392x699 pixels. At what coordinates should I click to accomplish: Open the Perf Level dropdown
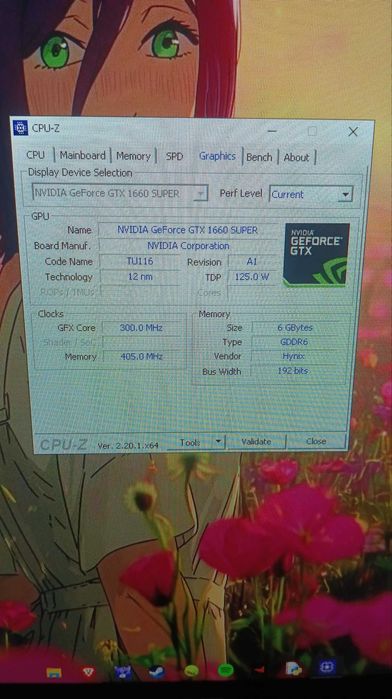pos(311,194)
